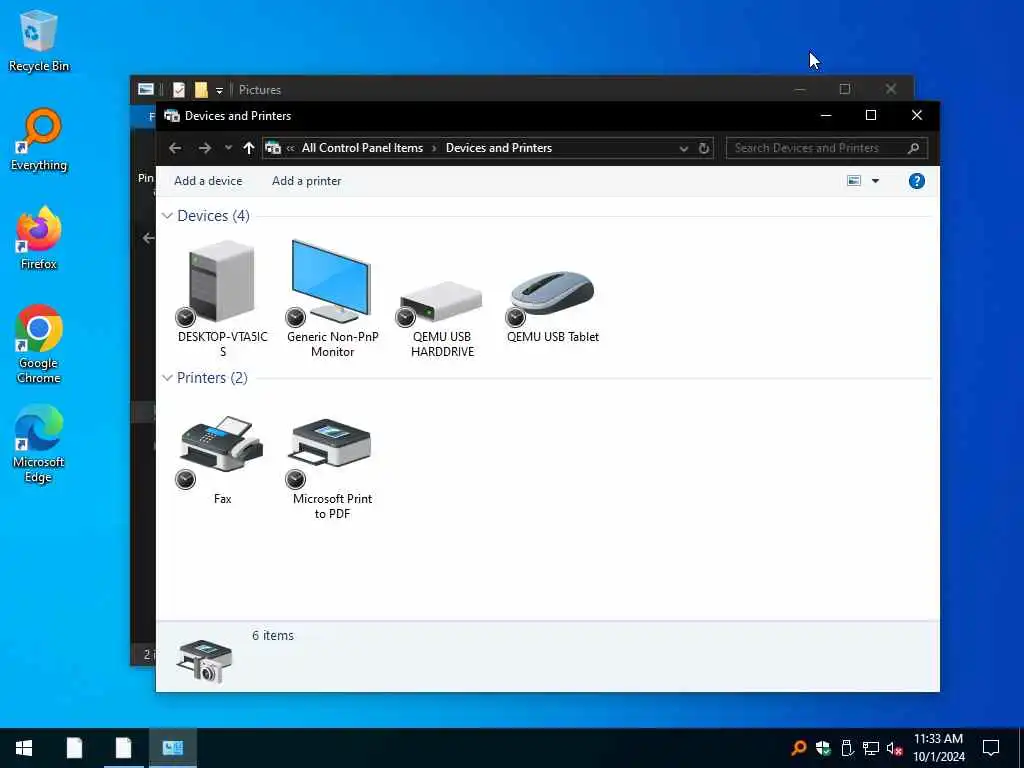Screen dimensions: 1024x768
Task: Open the Quick Access Toolbar dropdown in Pictures window
Action: (x=219, y=90)
